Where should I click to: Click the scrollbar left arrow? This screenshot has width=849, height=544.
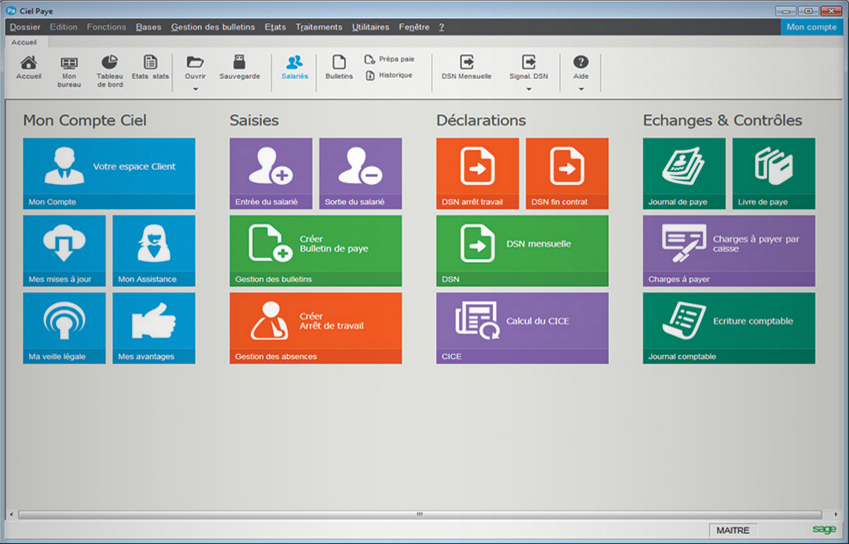coord(11,514)
